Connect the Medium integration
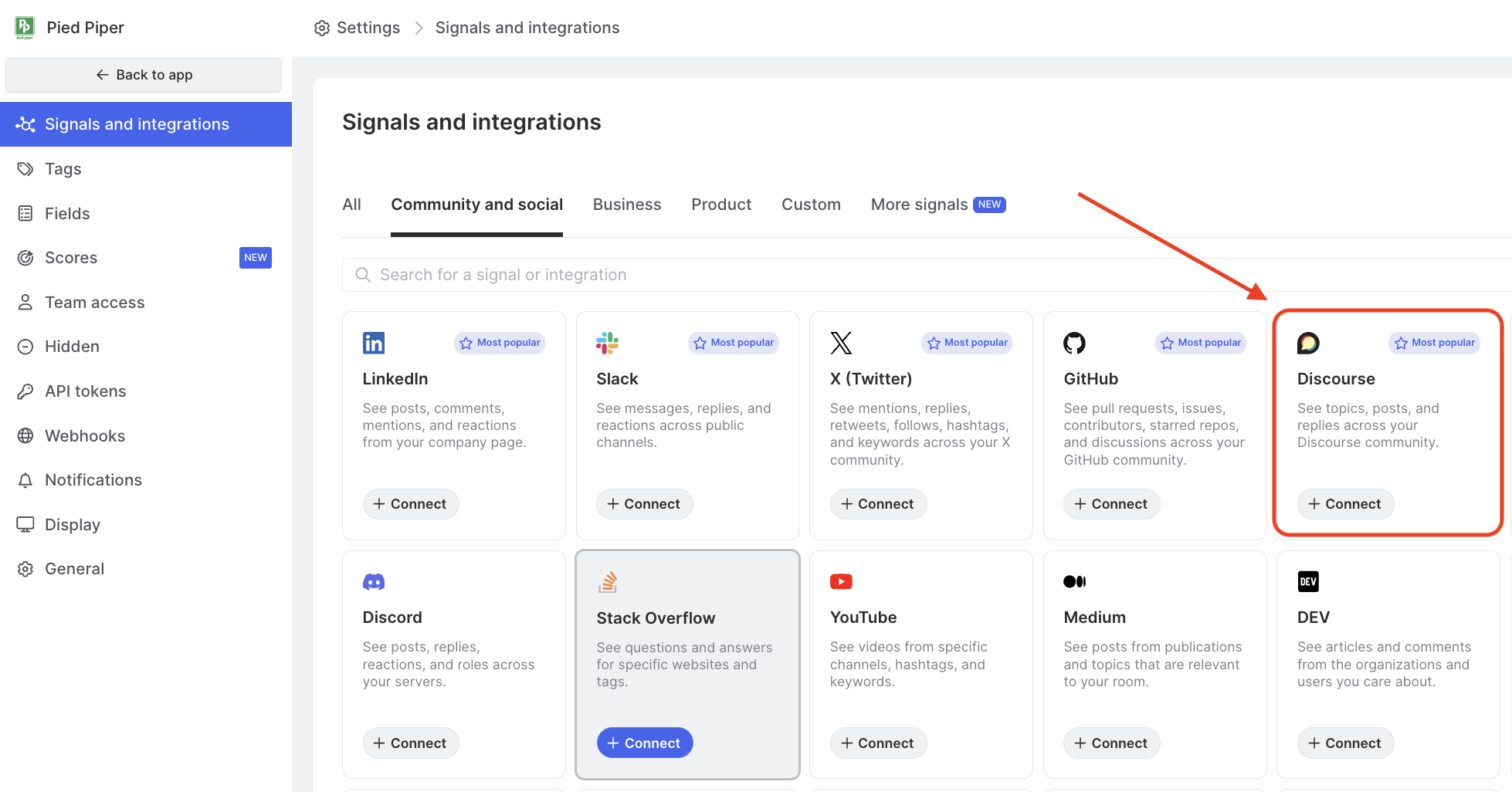Viewport: 1512px width, 792px height. pyautogui.click(x=1111, y=743)
